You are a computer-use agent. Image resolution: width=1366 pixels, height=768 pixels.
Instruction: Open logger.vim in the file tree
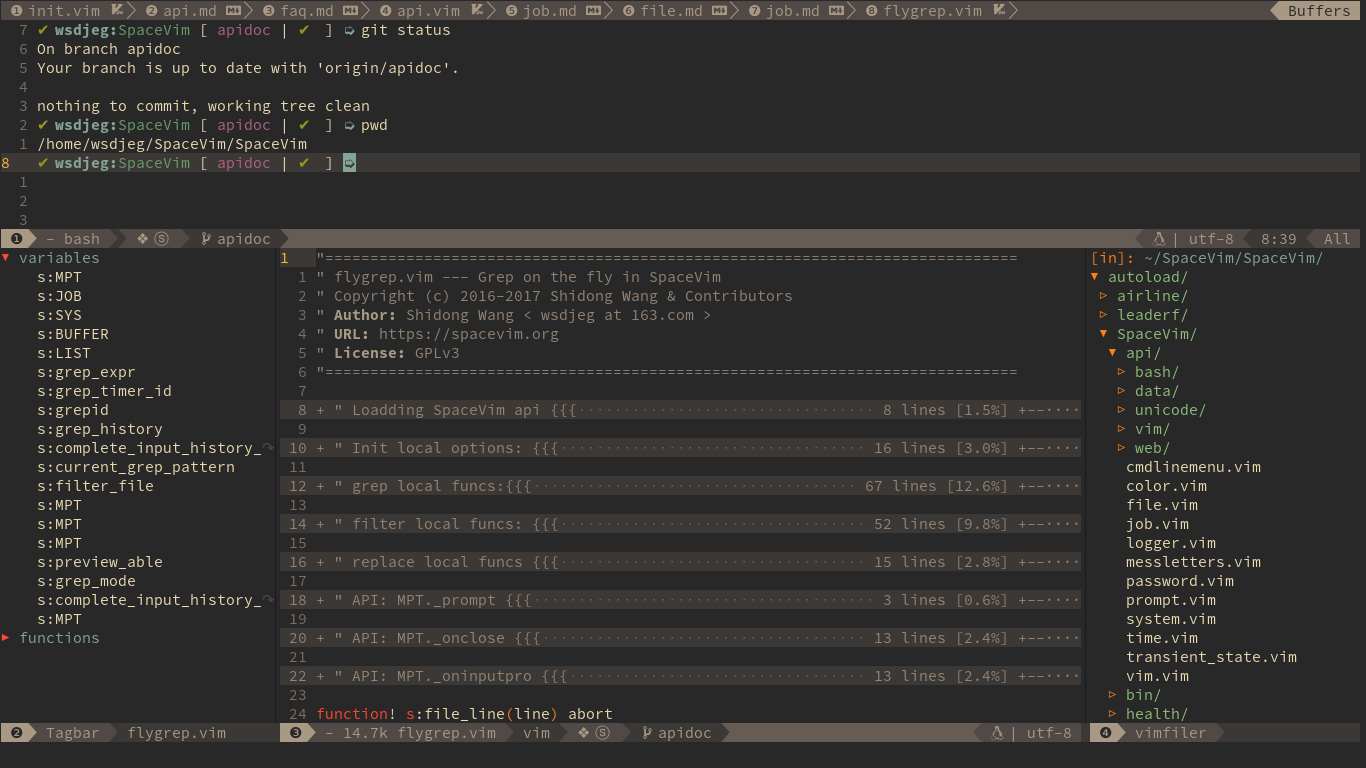(x=1171, y=543)
